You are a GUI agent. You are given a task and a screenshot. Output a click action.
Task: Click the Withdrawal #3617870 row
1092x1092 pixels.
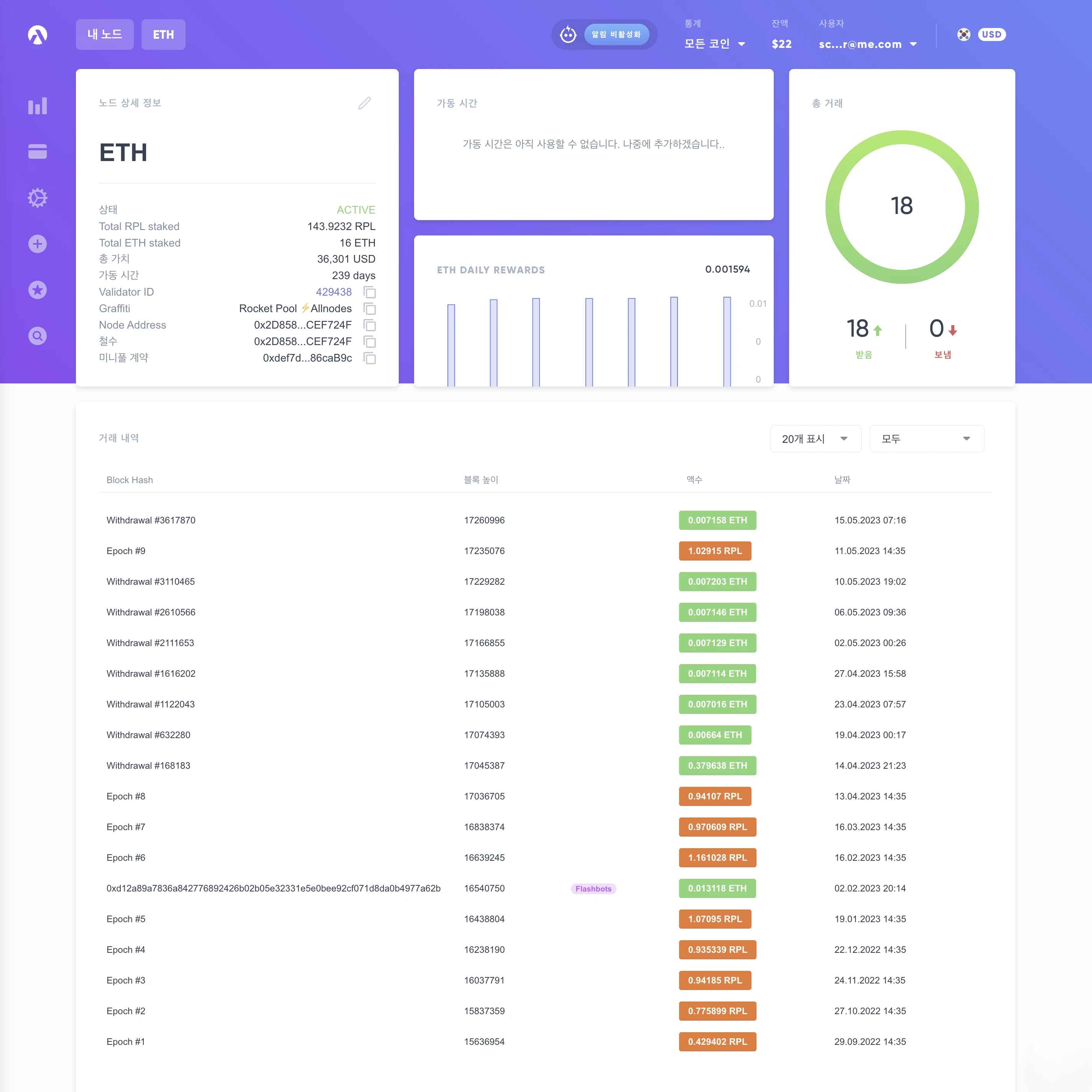click(x=546, y=520)
